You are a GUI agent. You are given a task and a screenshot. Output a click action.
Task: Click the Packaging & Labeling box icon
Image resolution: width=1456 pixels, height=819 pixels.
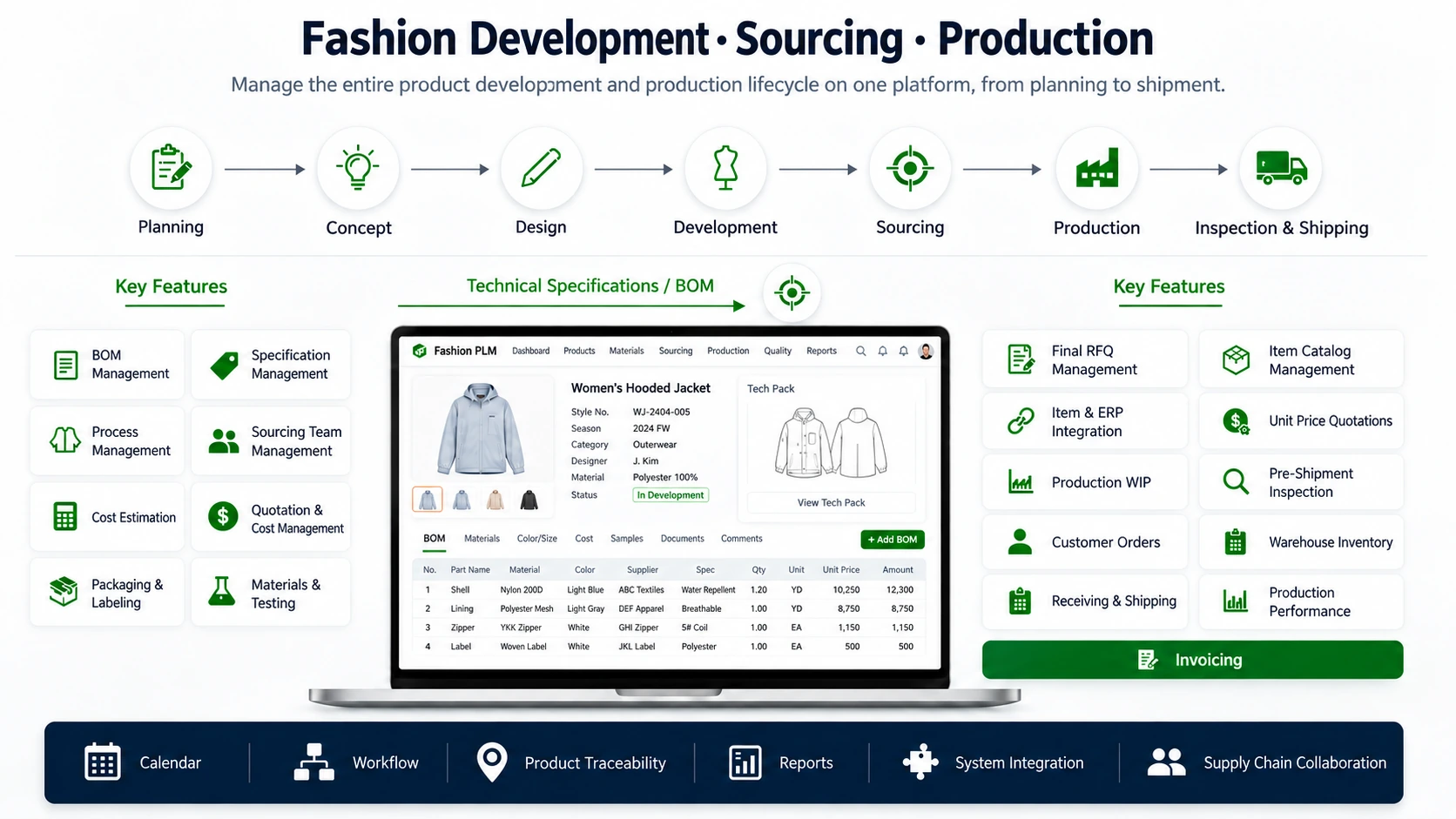(64, 592)
